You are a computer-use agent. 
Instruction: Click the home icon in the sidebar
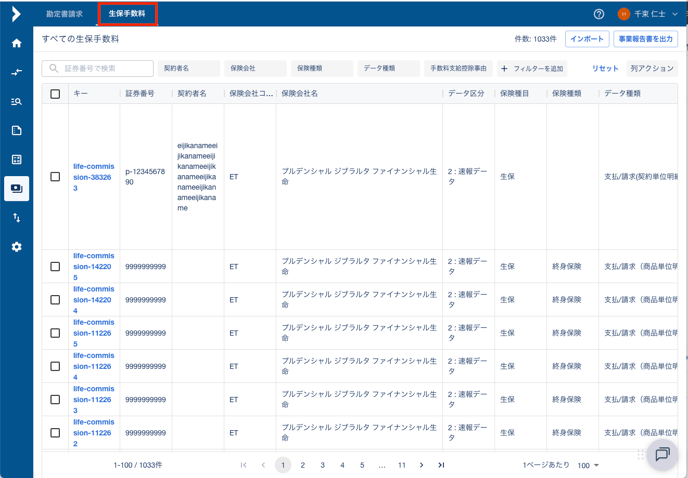pos(16,43)
